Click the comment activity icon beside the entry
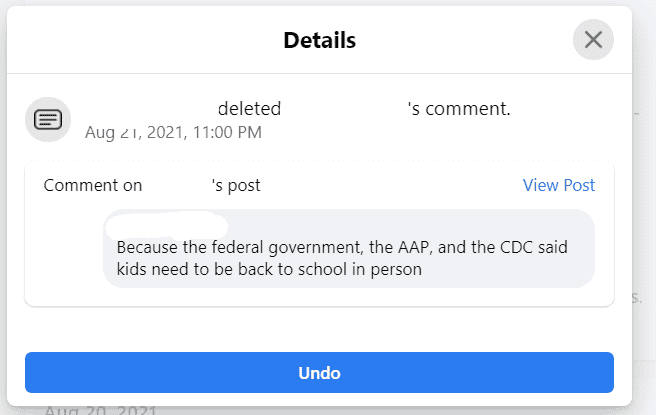The width and height of the screenshot is (656, 415). click(47, 120)
